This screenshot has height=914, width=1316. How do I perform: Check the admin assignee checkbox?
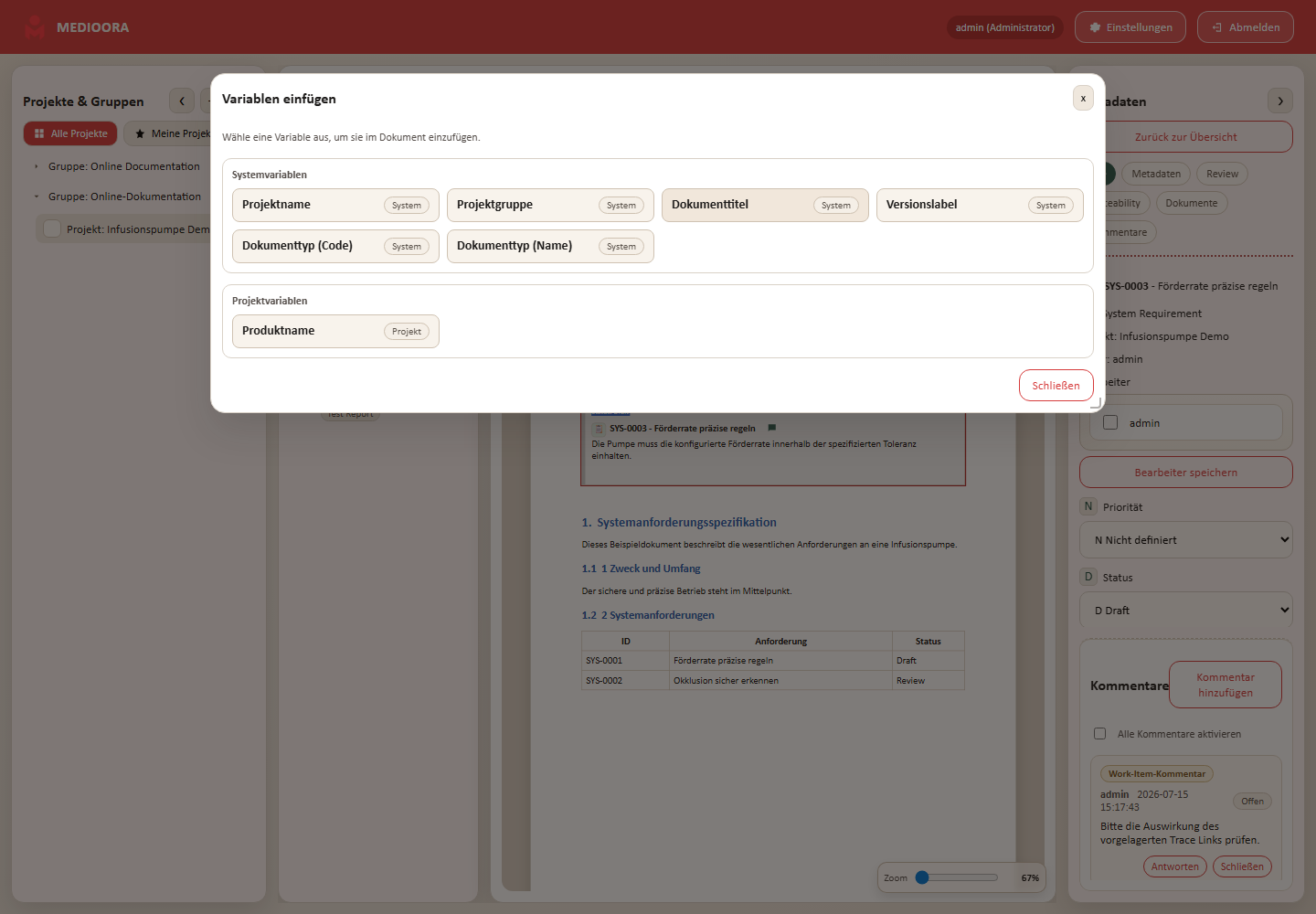point(1110,422)
